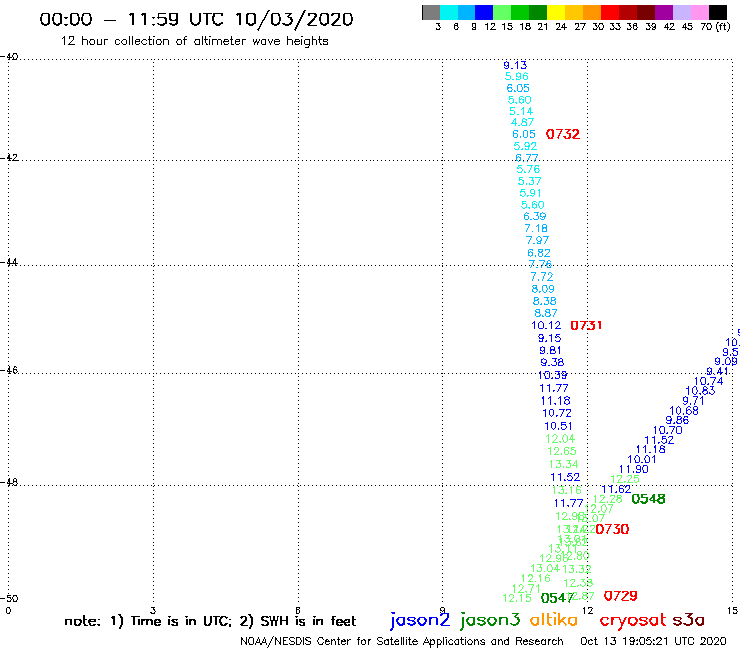Click the 8.38 wave height value
This screenshot has width=740, height=650.
tap(545, 301)
